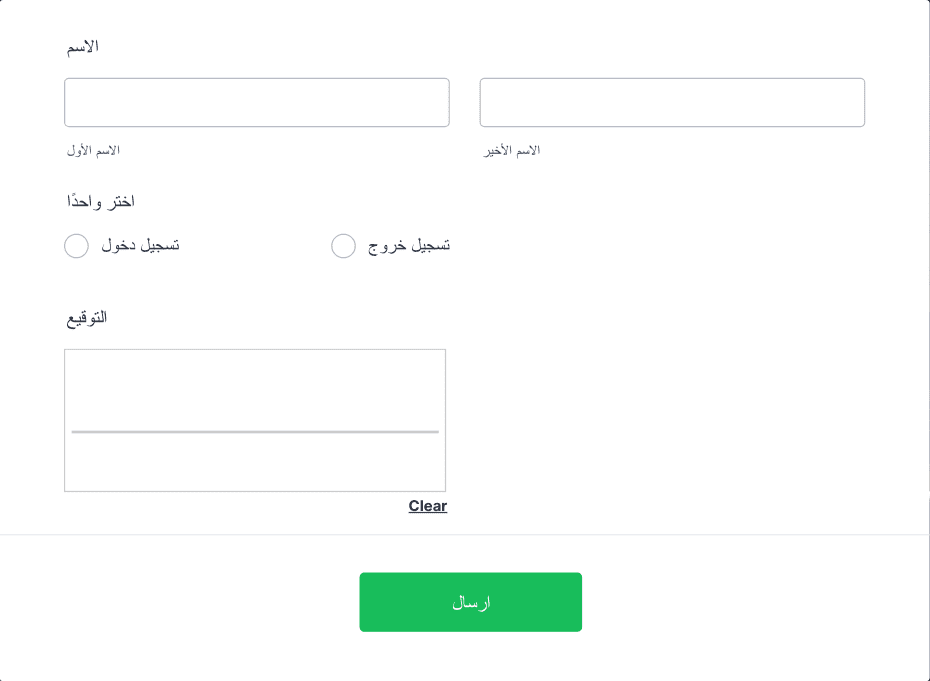Click the horizontal divider above submit button
The width and height of the screenshot is (930, 681).
(464, 534)
